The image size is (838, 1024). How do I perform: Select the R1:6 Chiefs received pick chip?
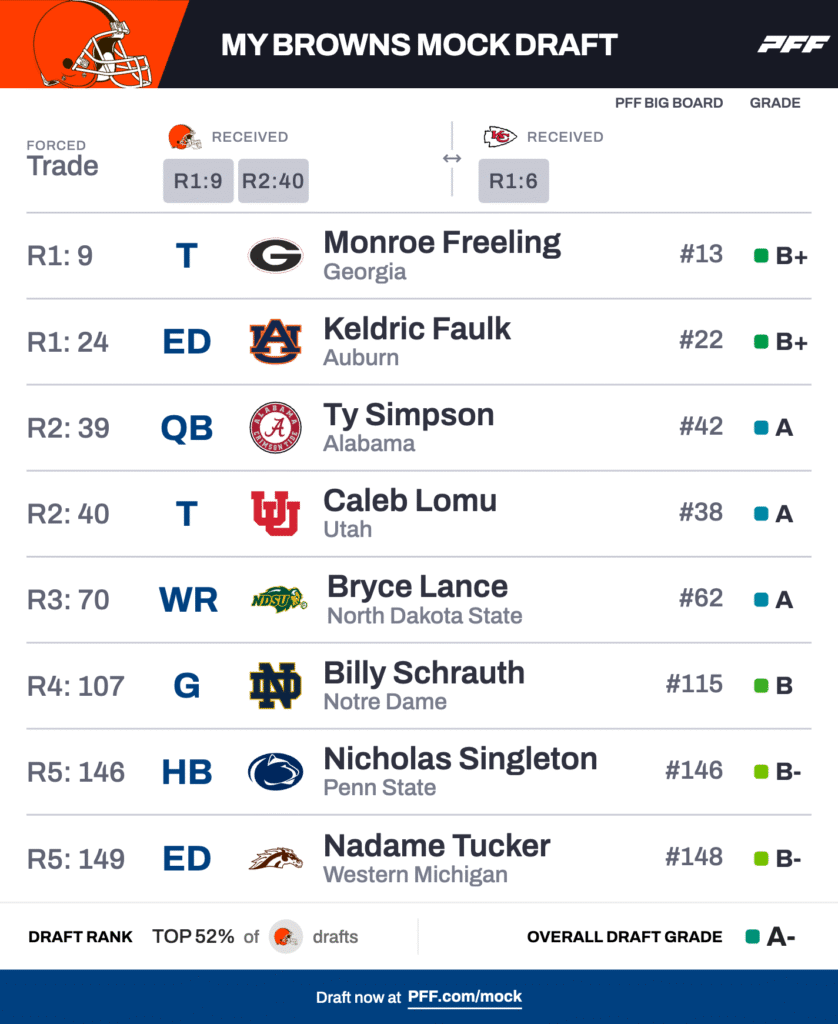click(513, 181)
